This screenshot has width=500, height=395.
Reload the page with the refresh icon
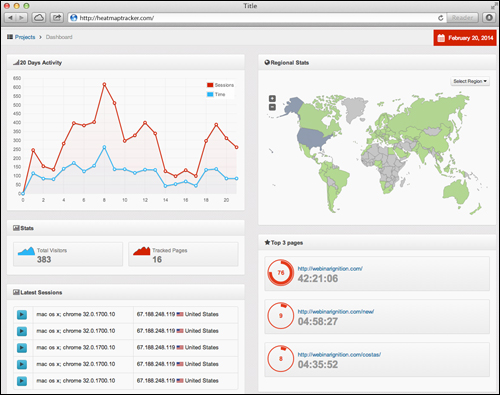440,18
